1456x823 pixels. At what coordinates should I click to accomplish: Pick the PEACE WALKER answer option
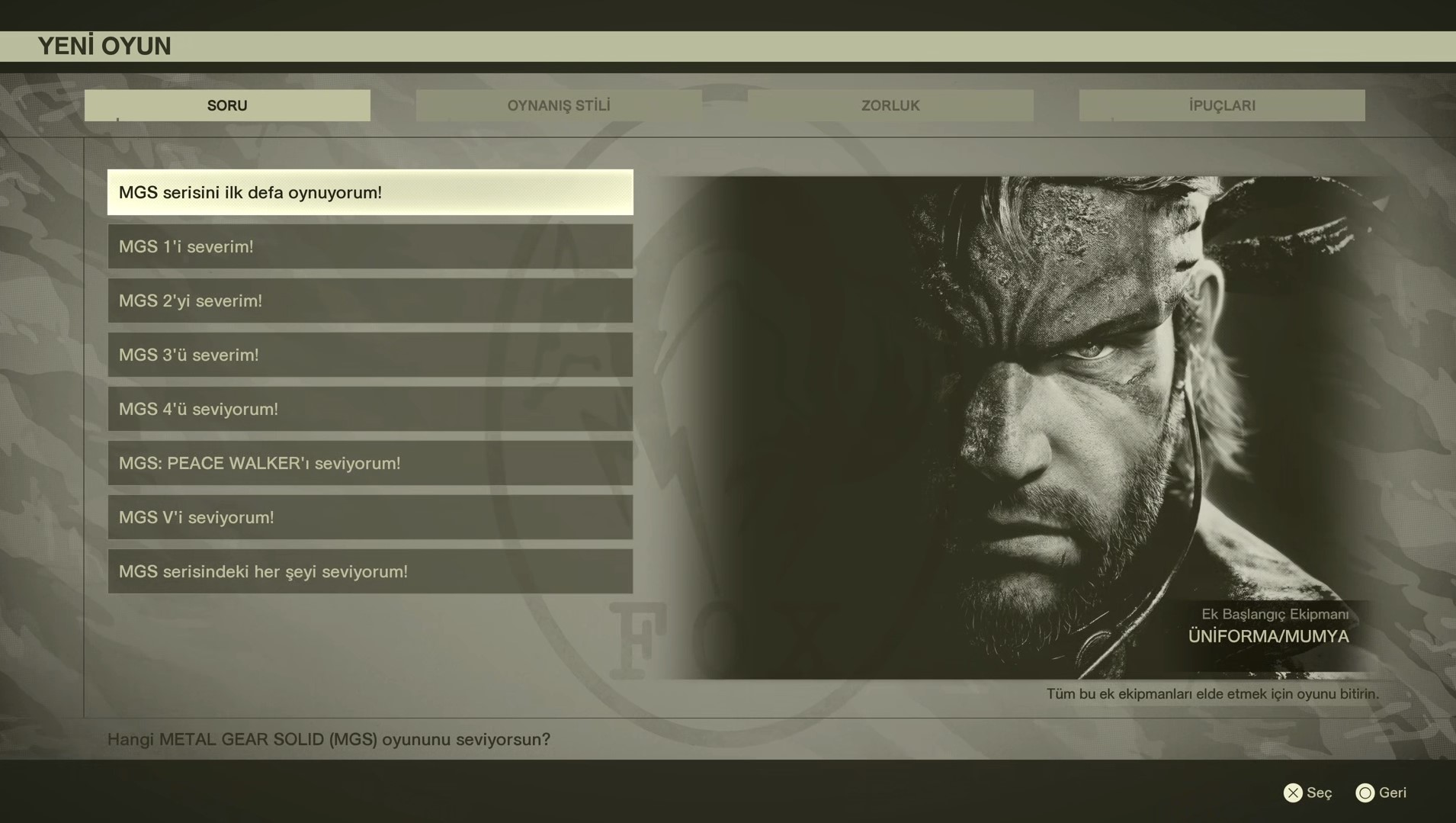point(370,463)
